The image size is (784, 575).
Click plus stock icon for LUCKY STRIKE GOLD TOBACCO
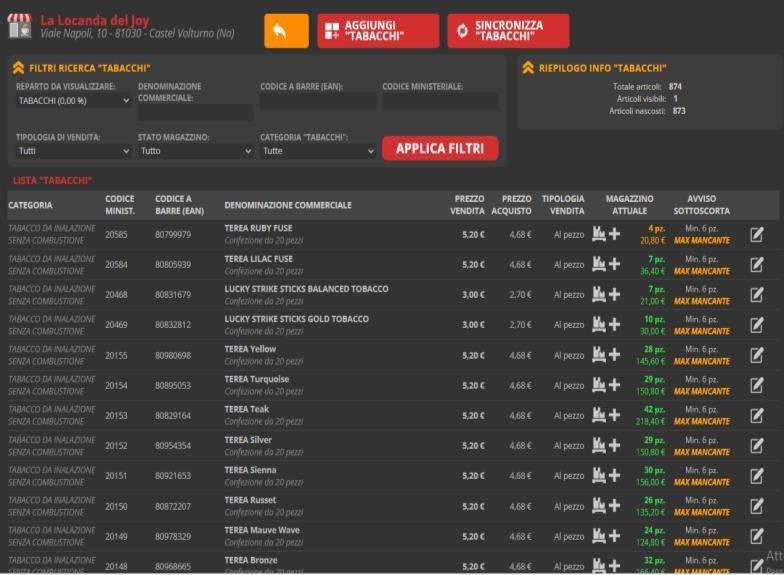[x=614, y=324]
